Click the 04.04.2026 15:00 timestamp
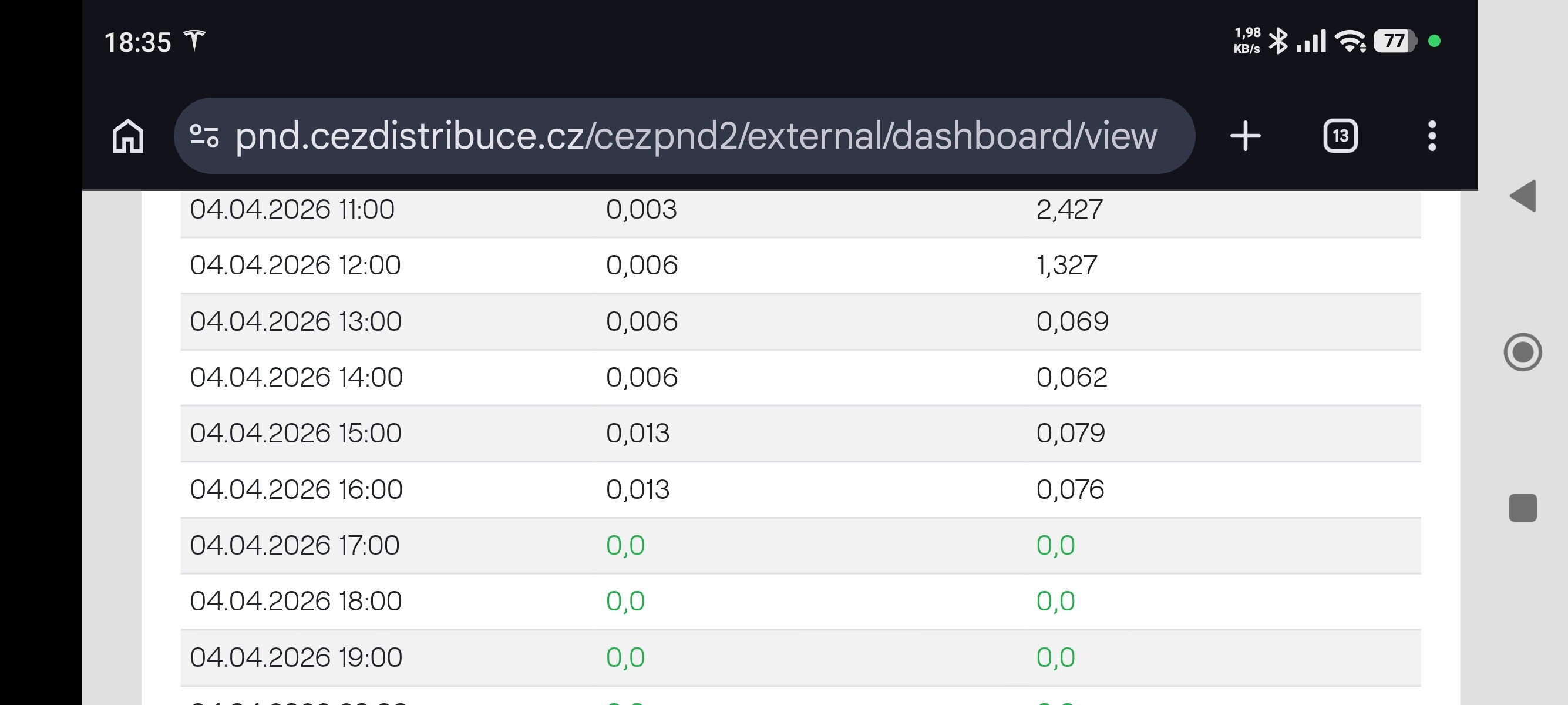 (296, 434)
